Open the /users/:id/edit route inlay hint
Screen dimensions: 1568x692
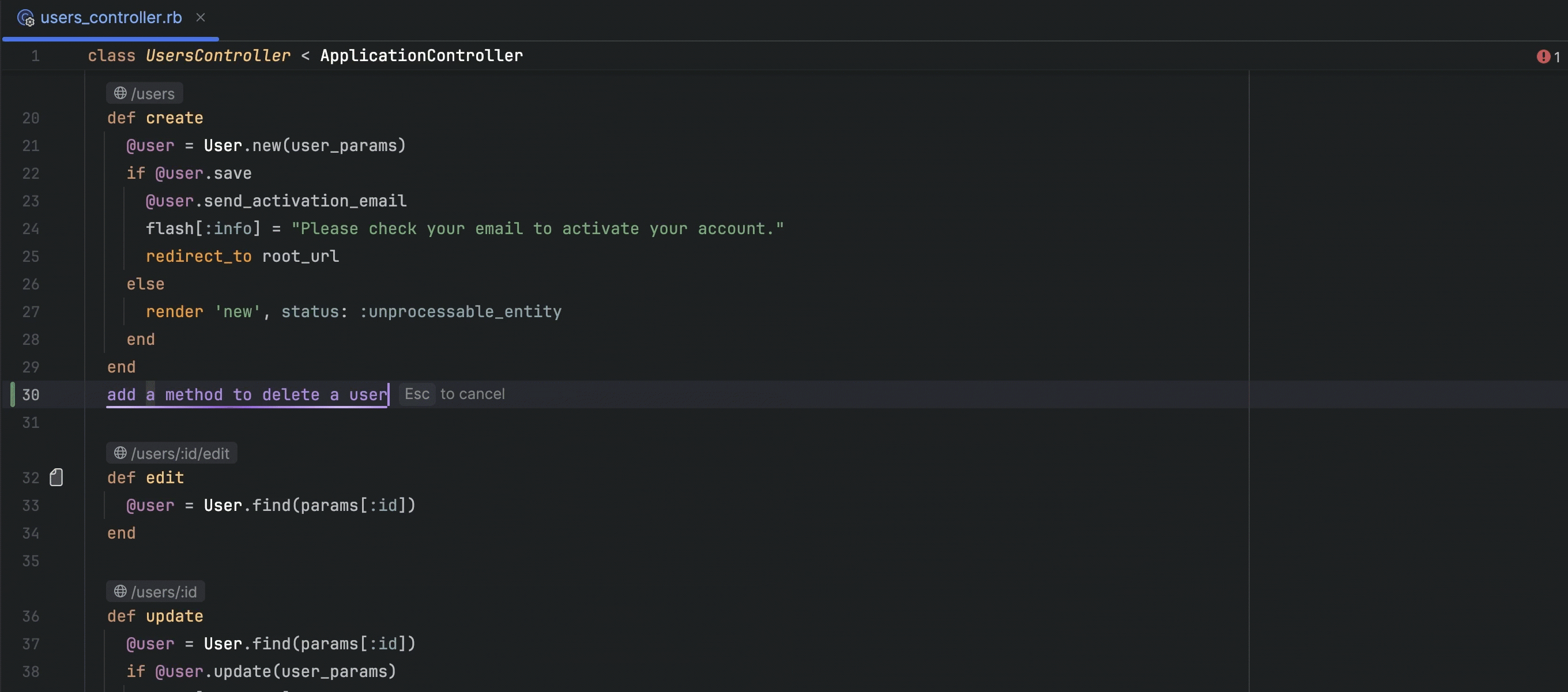tap(180, 454)
